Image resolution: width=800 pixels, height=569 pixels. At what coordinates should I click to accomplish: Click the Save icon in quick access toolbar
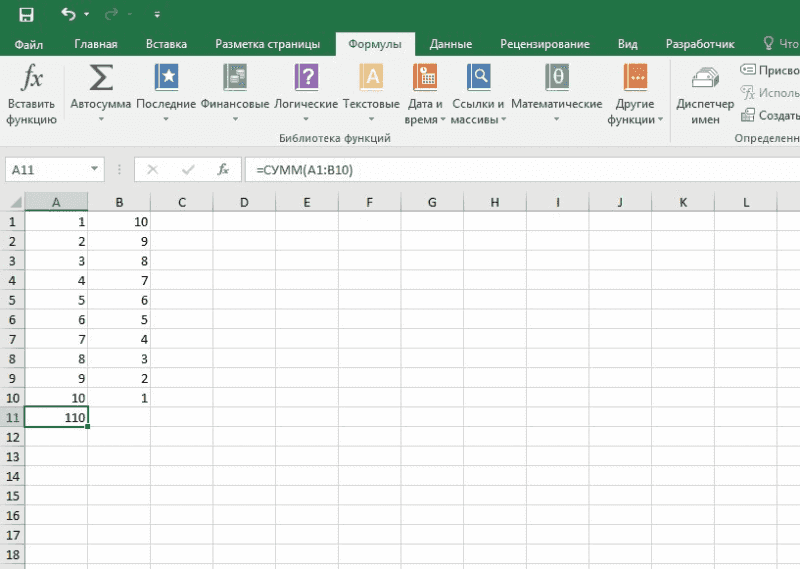26,14
